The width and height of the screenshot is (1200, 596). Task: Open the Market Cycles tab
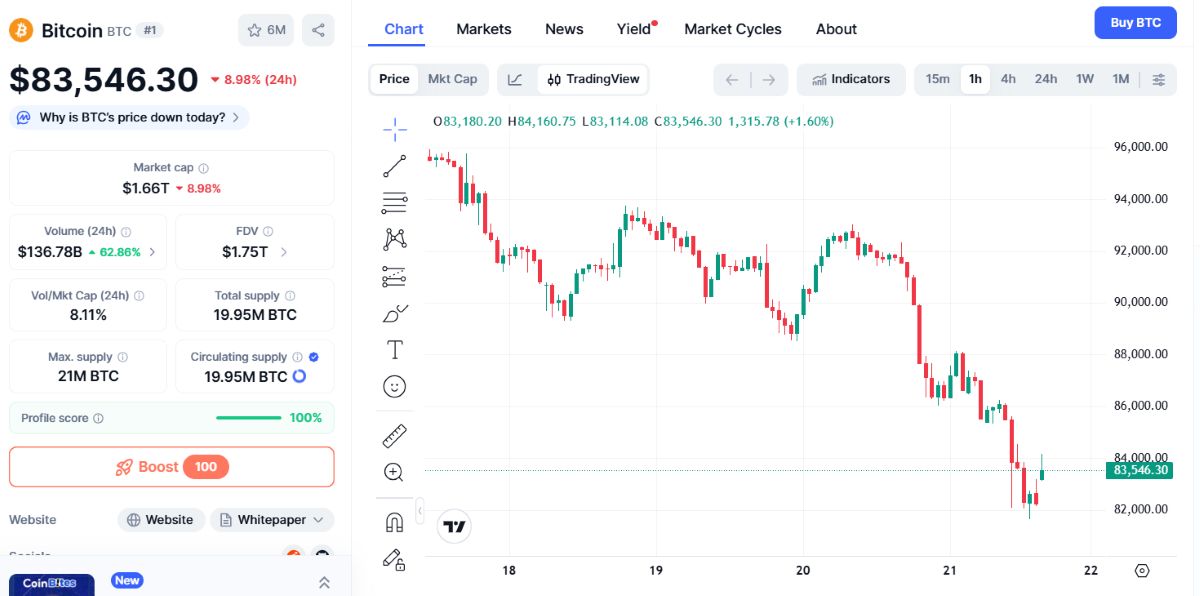pyautogui.click(x=733, y=29)
